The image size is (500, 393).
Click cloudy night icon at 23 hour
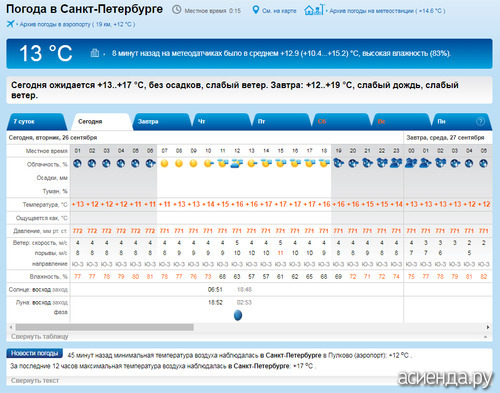coord(396,163)
